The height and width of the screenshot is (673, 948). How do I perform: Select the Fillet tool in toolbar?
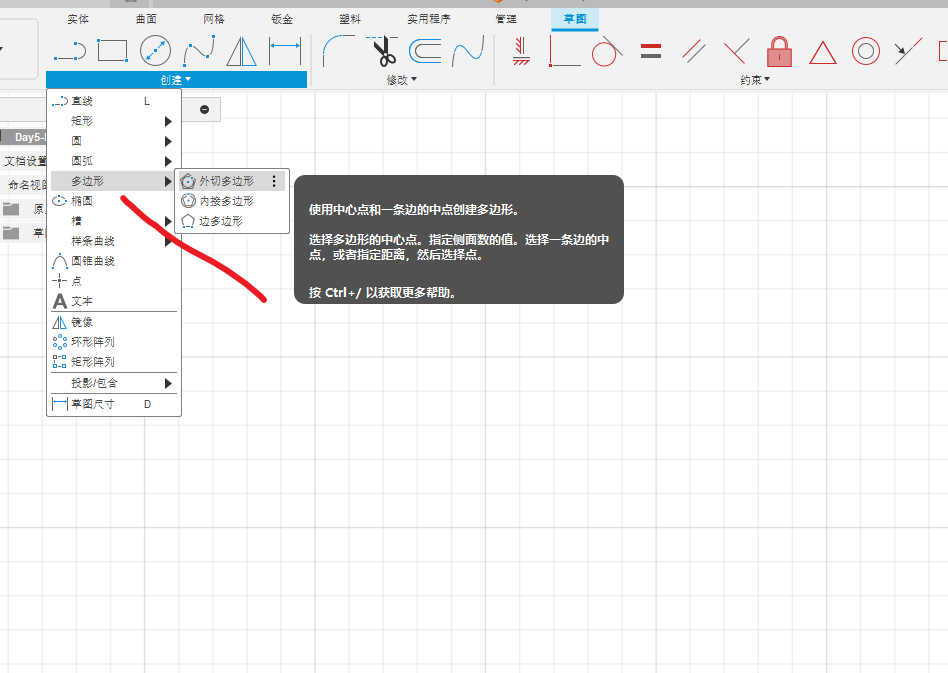coord(339,50)
